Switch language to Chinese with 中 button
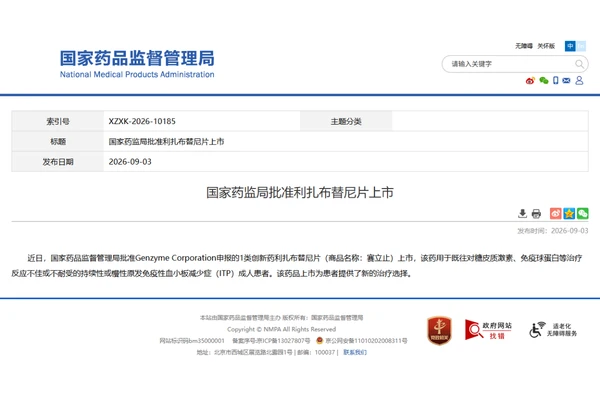The image size is (600, 400). tap(570, 46)
